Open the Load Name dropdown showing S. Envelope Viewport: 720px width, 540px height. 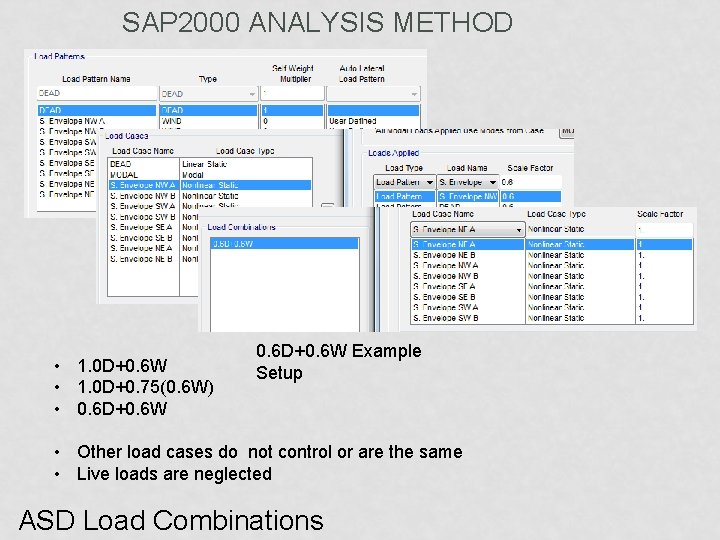pos(467,182)
